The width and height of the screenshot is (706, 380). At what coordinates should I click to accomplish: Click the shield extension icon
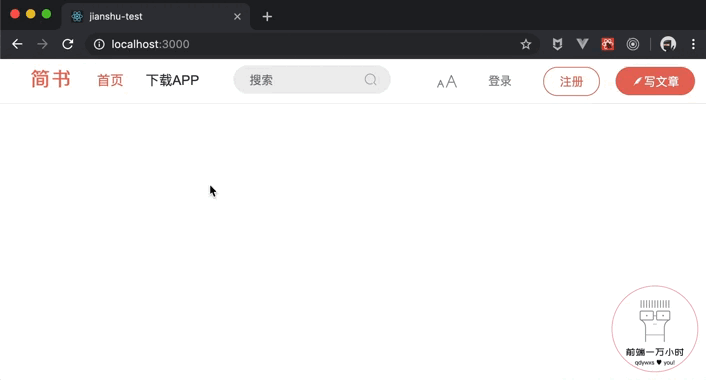pos(557,44)
